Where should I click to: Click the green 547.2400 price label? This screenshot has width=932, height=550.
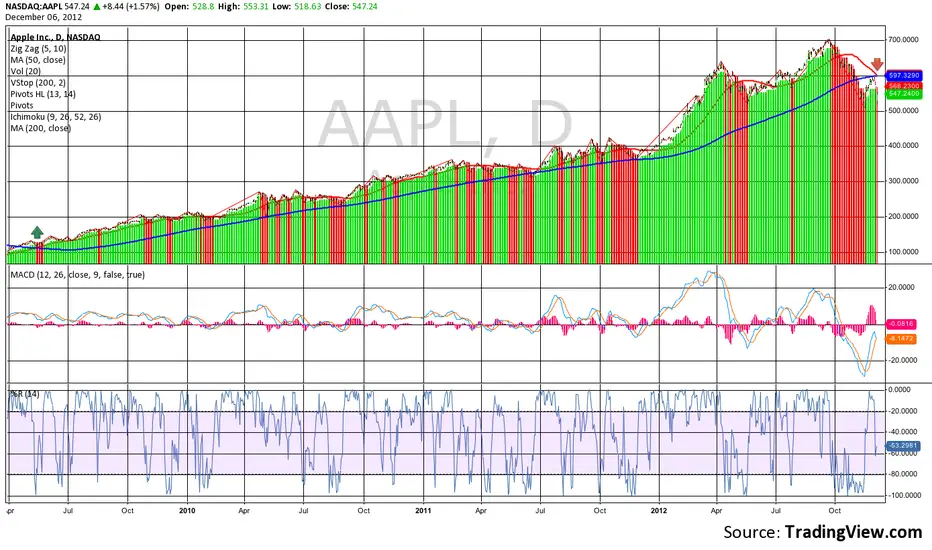tap(903, 94)
